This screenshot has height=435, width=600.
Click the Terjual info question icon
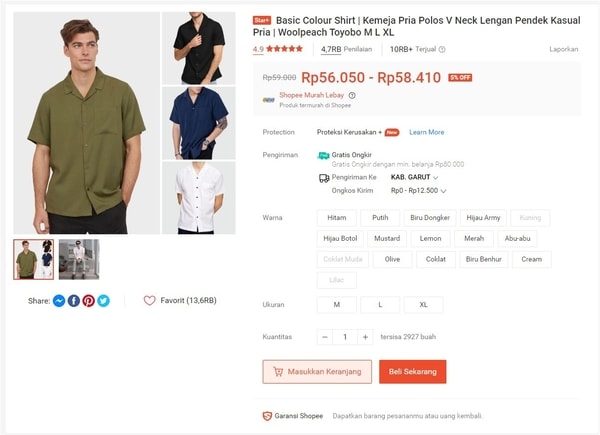pyautogui.click(x=442, y=49)
